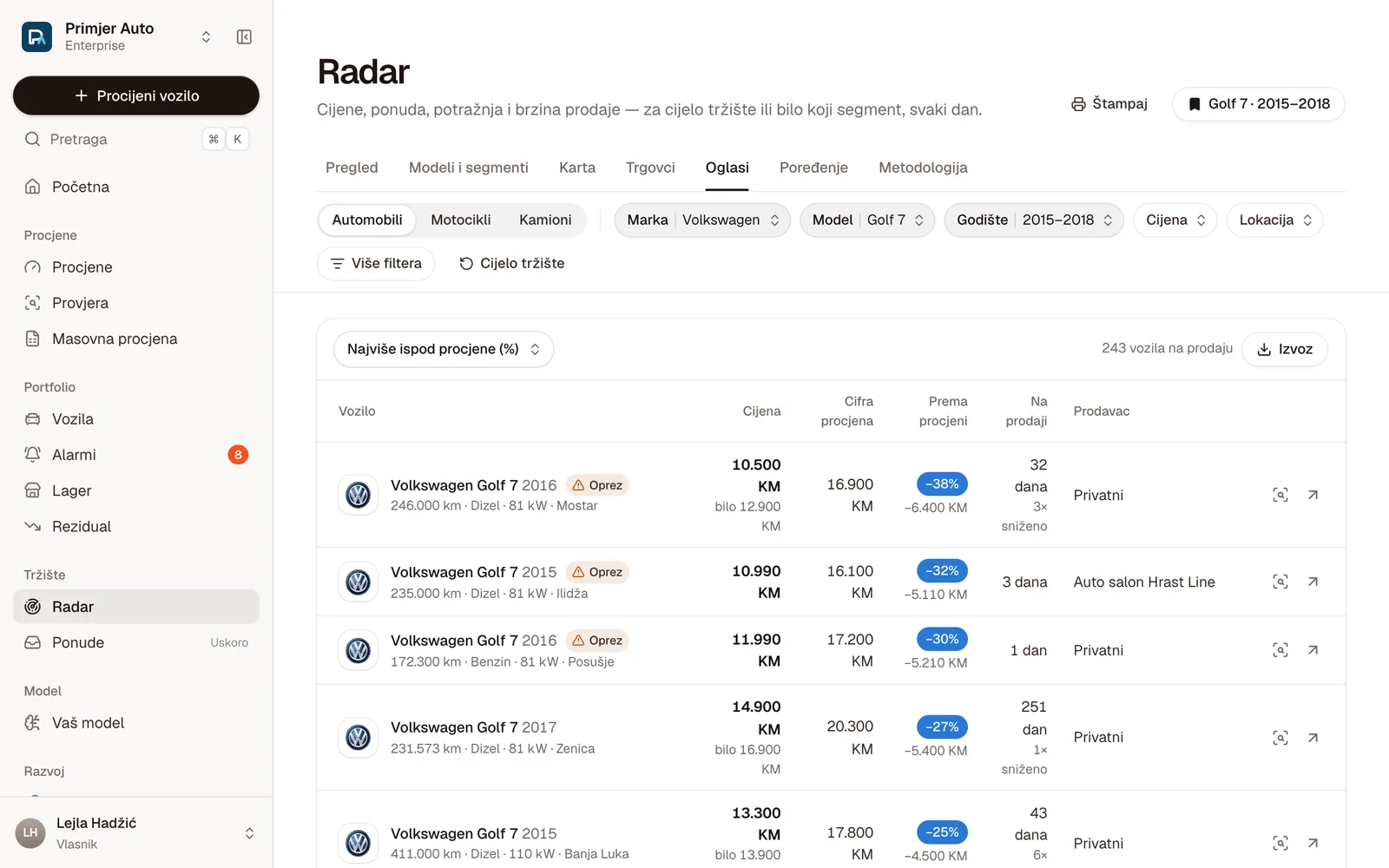
Task: Open Model Golf 7 dropdown
Action: point(867,220)
